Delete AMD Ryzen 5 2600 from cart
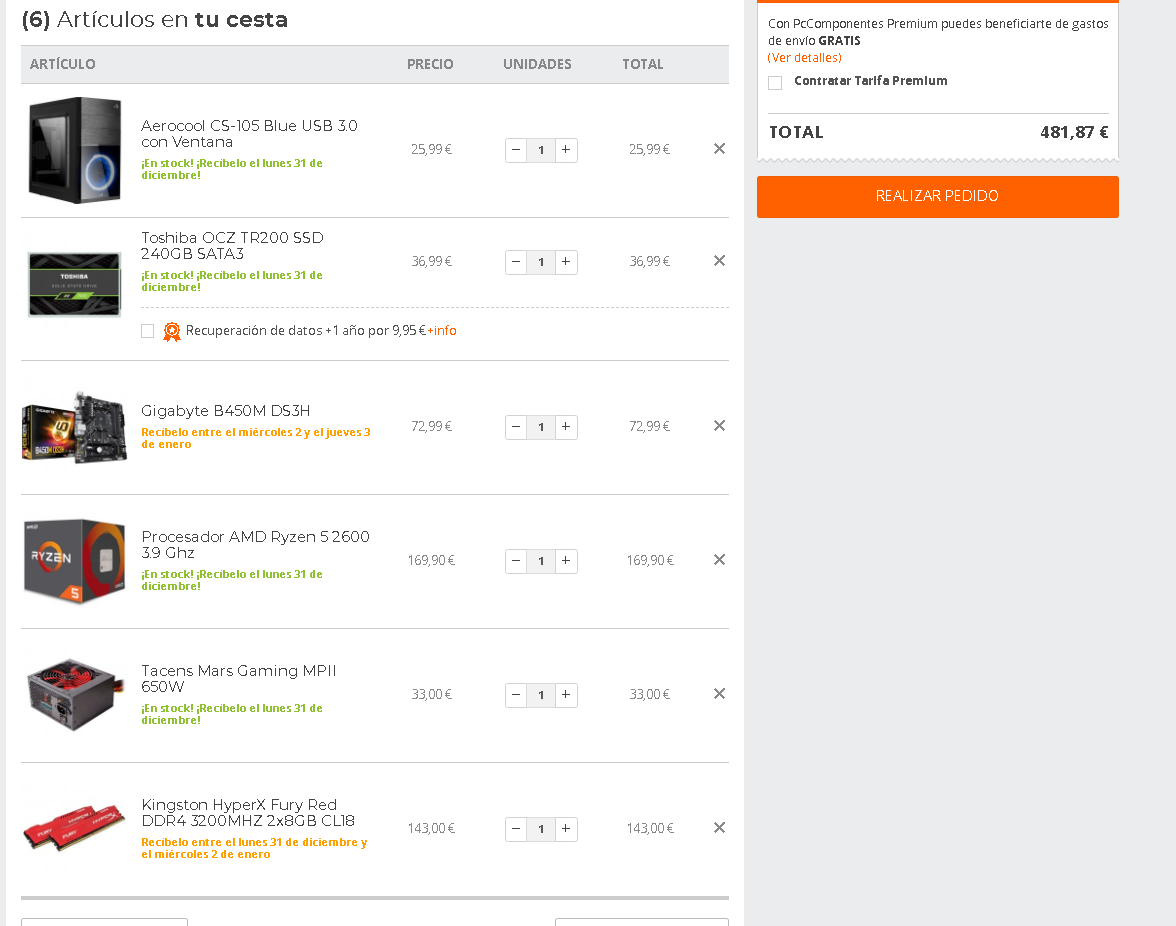 coord(719,559)
